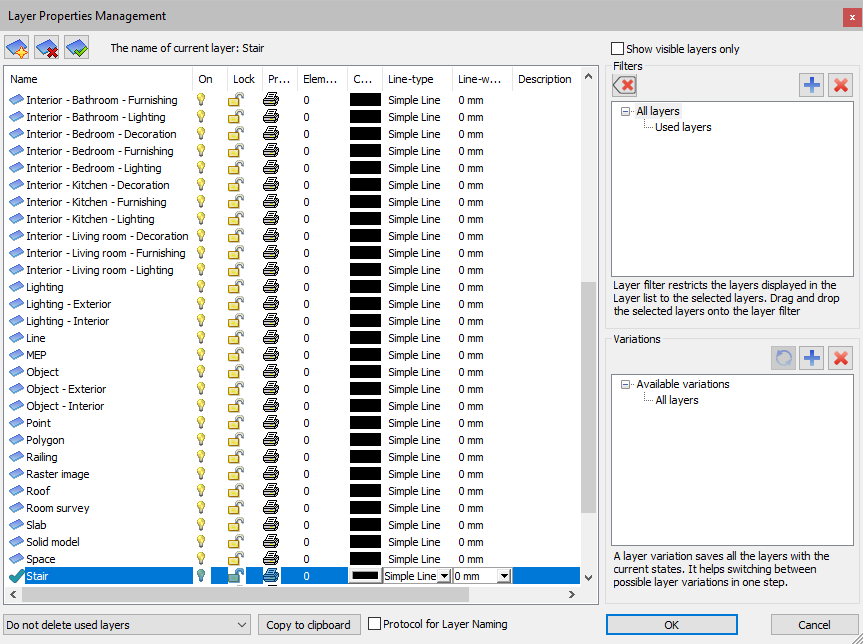Select Used layers in the Filters tree

coord(683,128)
